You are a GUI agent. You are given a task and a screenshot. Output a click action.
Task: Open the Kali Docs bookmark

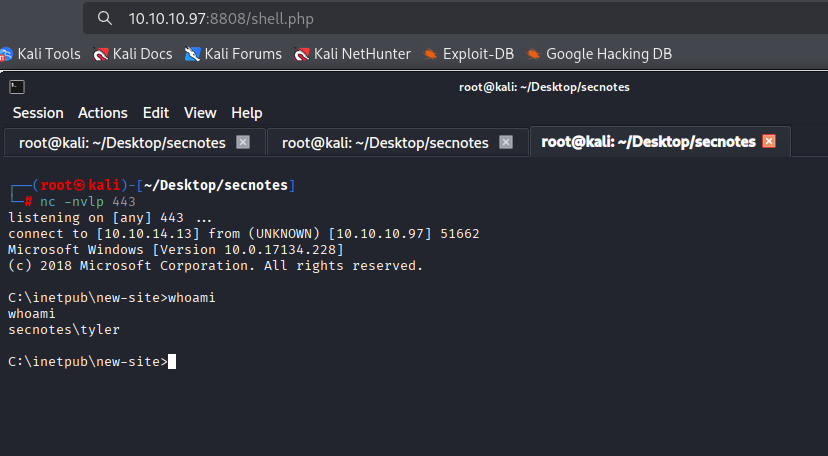coord(133,54)
